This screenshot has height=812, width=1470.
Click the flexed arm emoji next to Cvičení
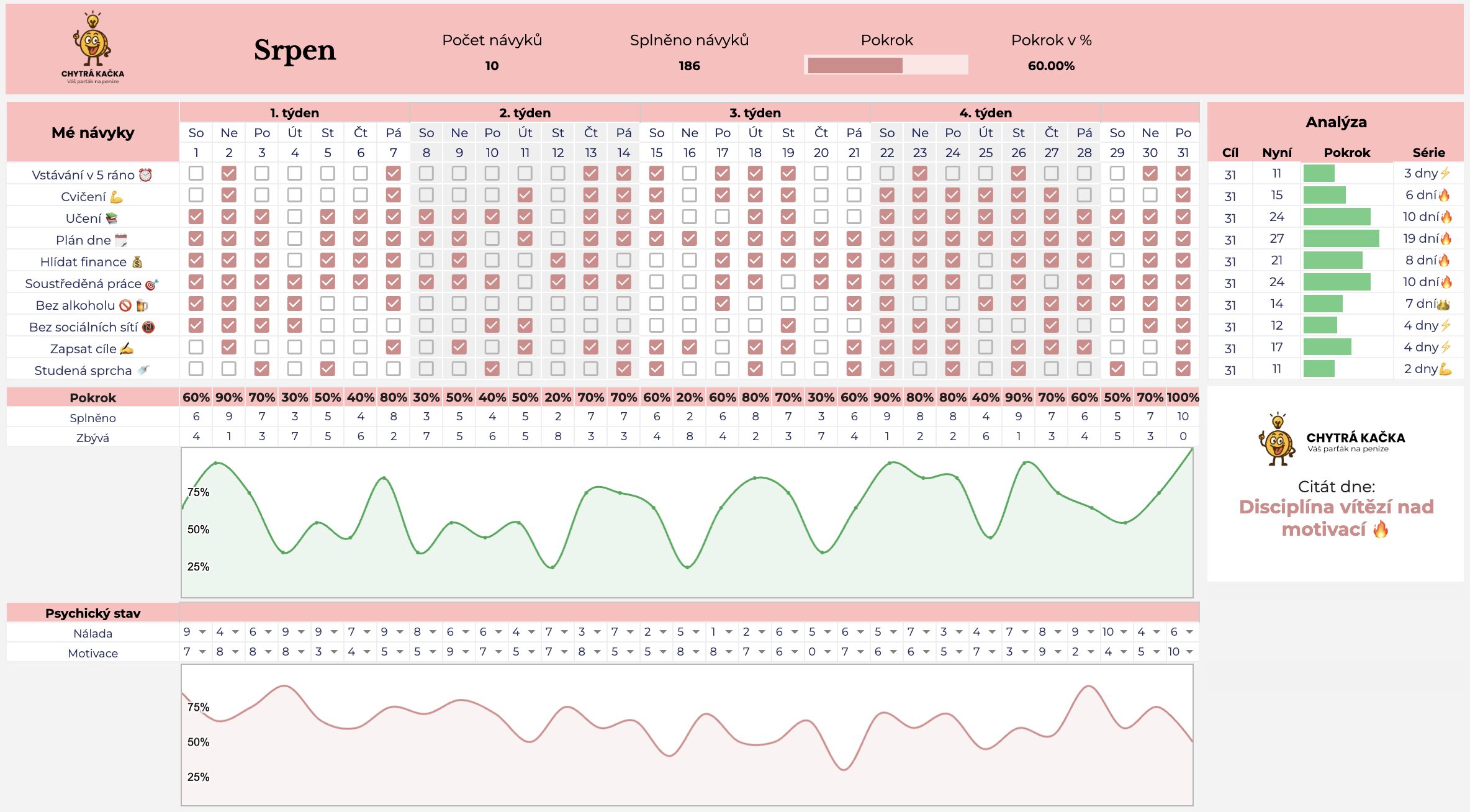click(116, 197)
